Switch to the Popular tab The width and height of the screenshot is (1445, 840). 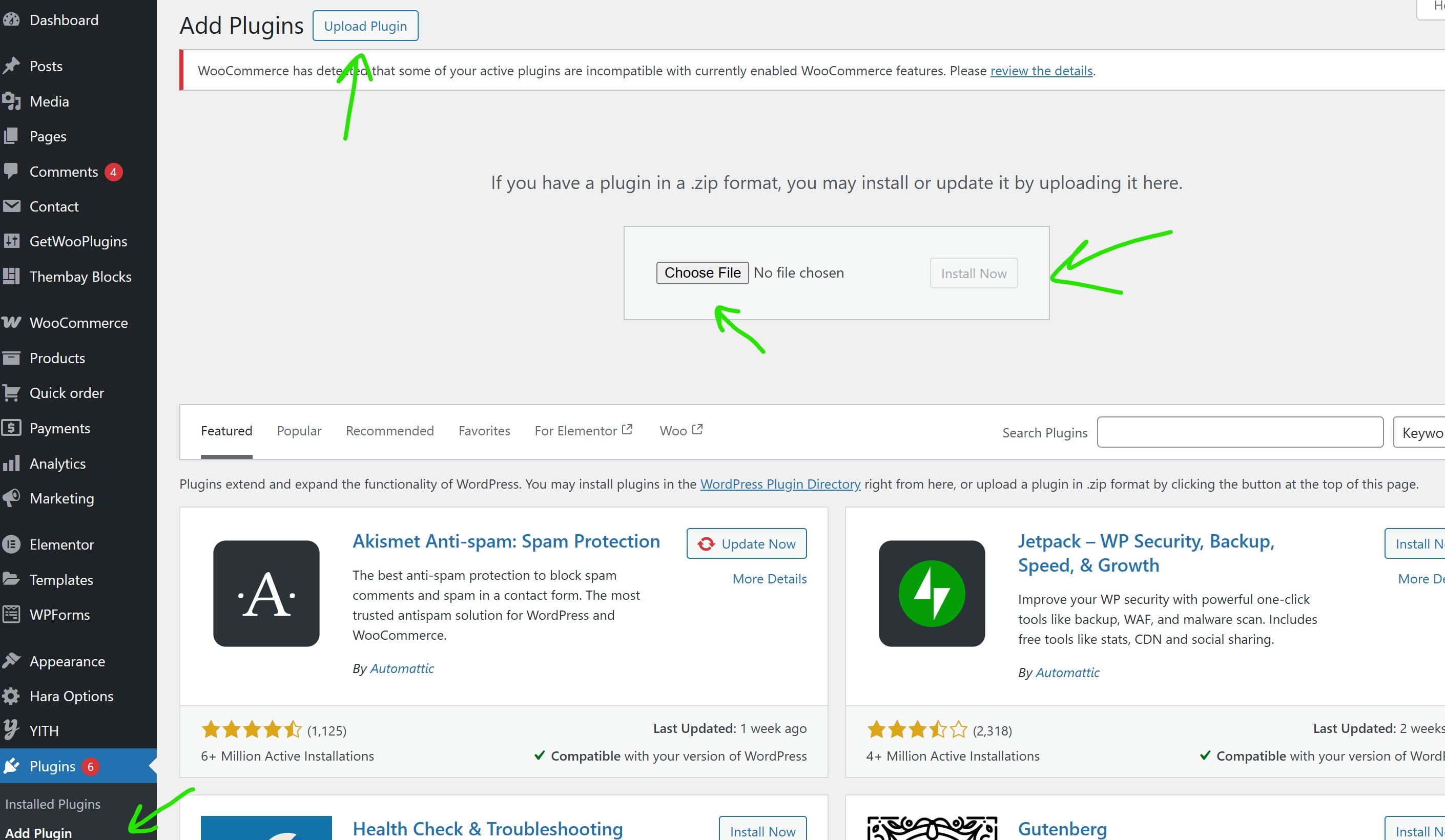coord(299,431)
